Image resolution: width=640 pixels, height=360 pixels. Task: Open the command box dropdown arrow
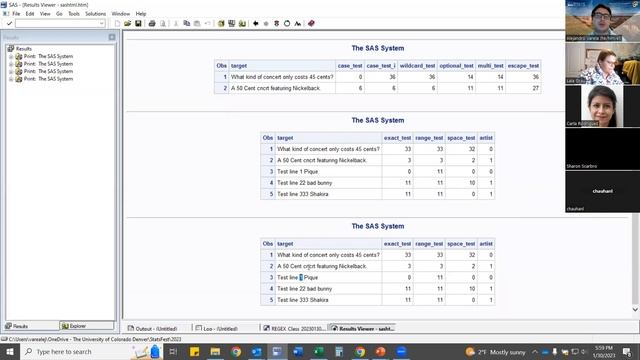coord(102,24)
